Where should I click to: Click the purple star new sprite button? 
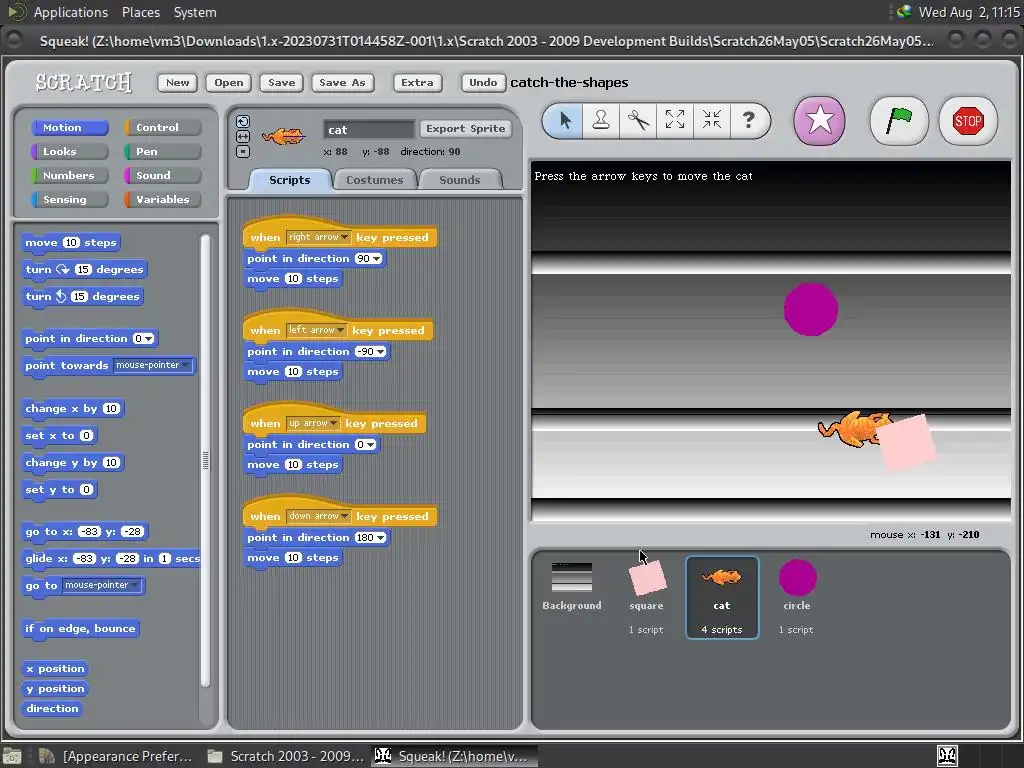click(x=820, y=121)
